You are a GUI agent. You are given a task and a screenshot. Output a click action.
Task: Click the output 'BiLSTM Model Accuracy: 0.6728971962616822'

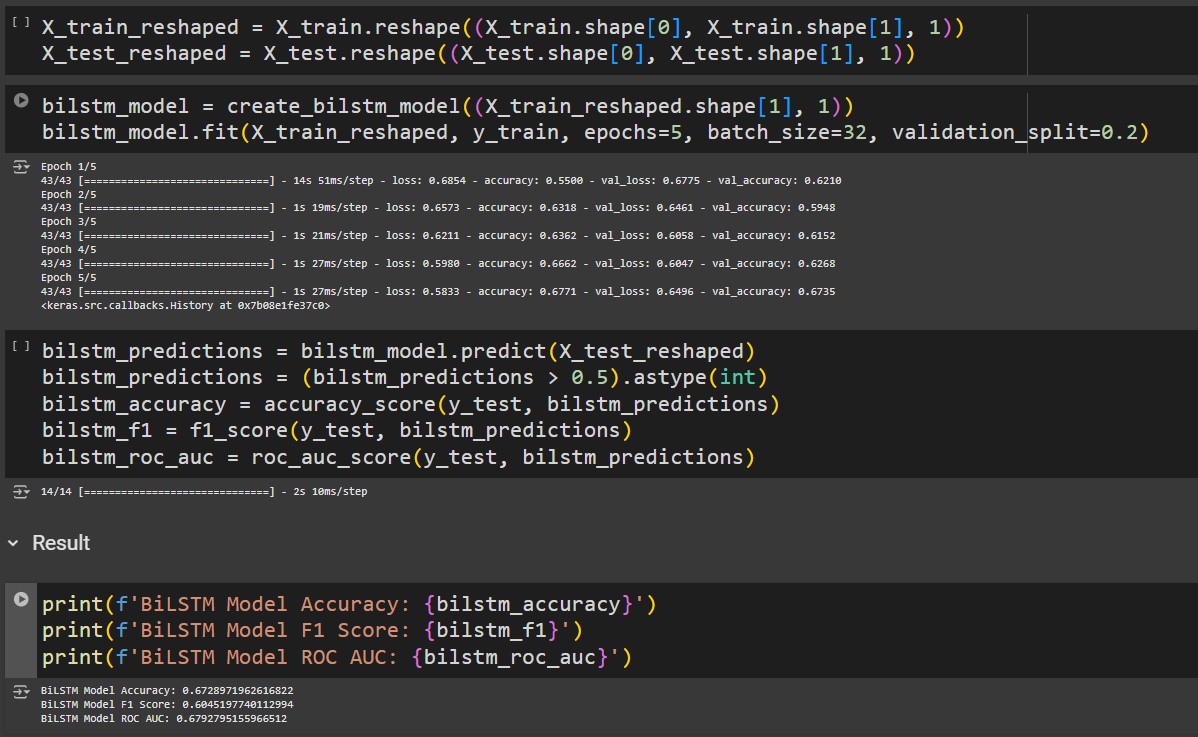pyautogui.click(x=167, y=690)
